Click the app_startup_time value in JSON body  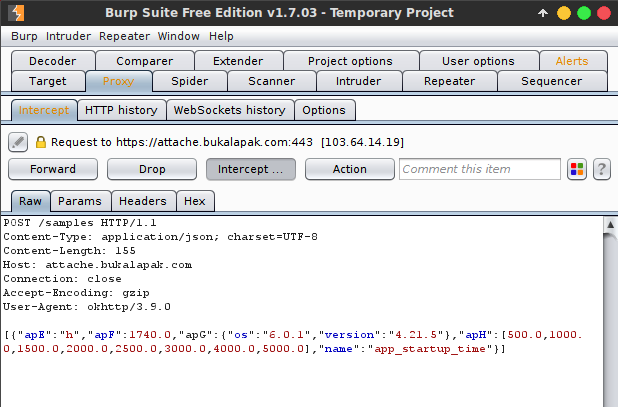tap(430, 349)
